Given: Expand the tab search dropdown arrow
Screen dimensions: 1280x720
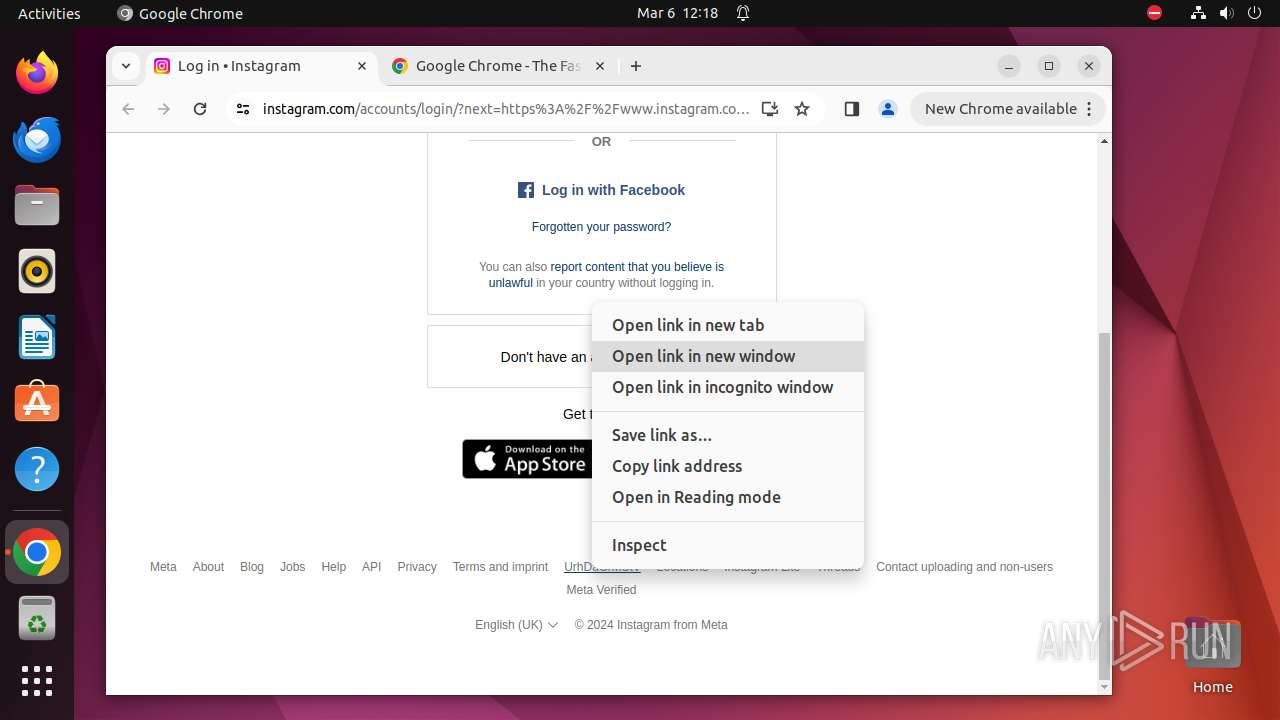Looking at the screenshot, I should point(125,66).
